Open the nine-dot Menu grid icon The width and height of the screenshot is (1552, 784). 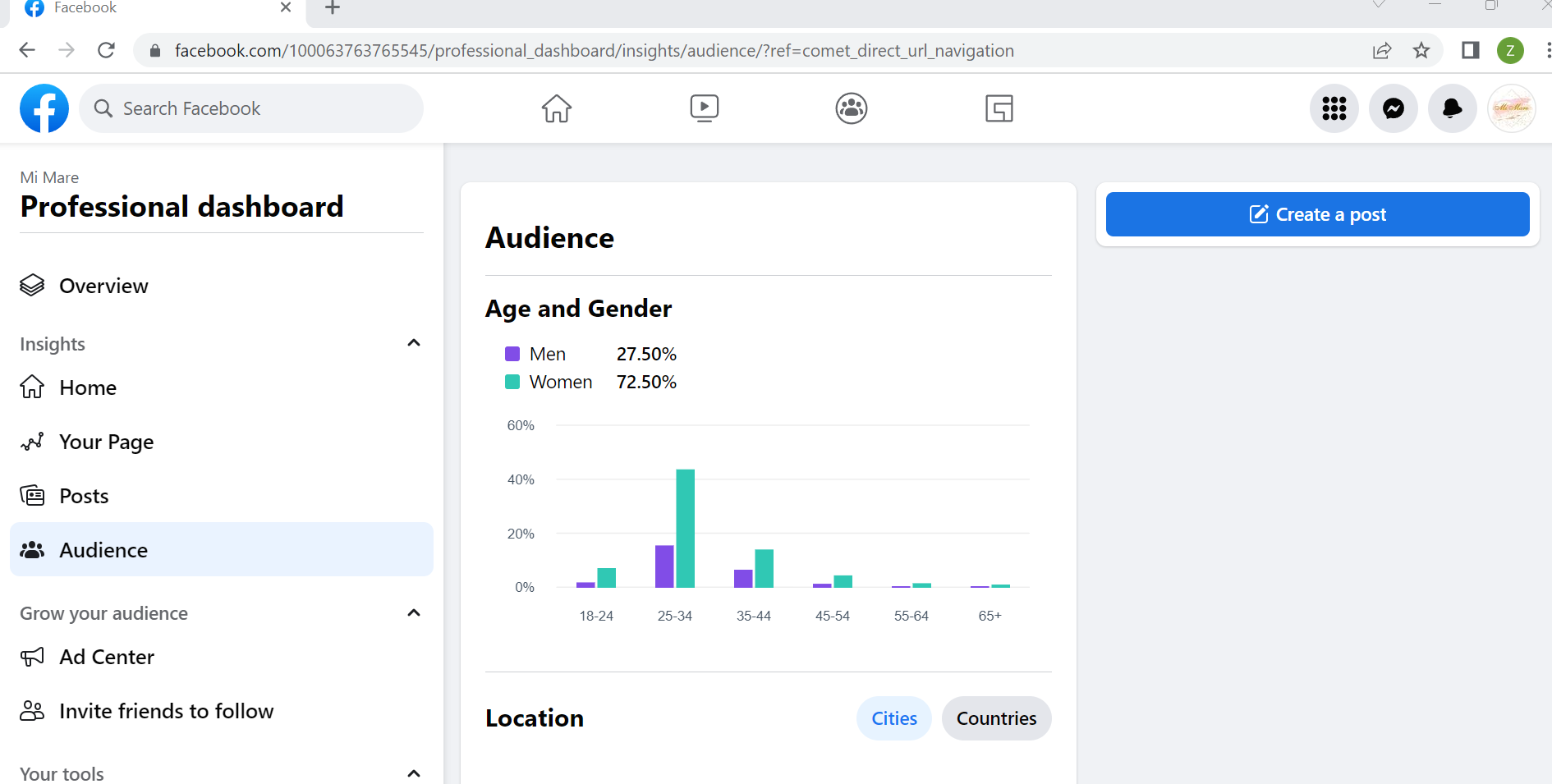pos(1334,108)
